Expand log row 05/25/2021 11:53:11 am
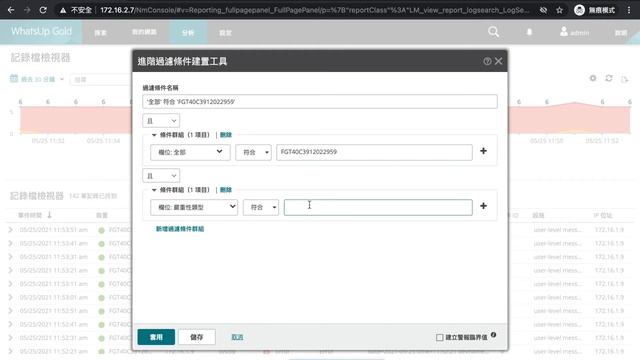The height and width of the screenshot is (360, 640). point(11,284)
